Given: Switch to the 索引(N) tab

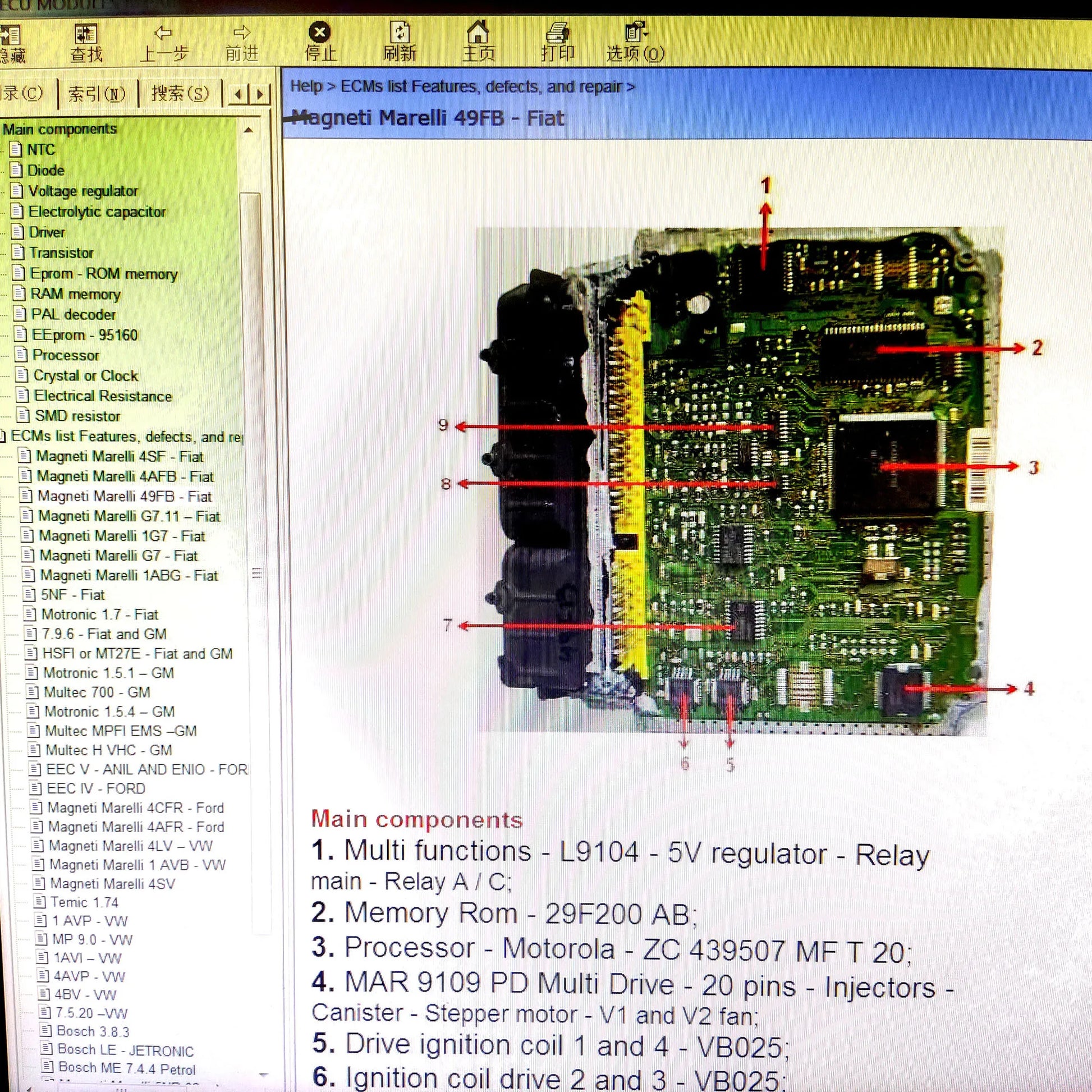Looking at the screenshot, I should [x=96, y=93].
